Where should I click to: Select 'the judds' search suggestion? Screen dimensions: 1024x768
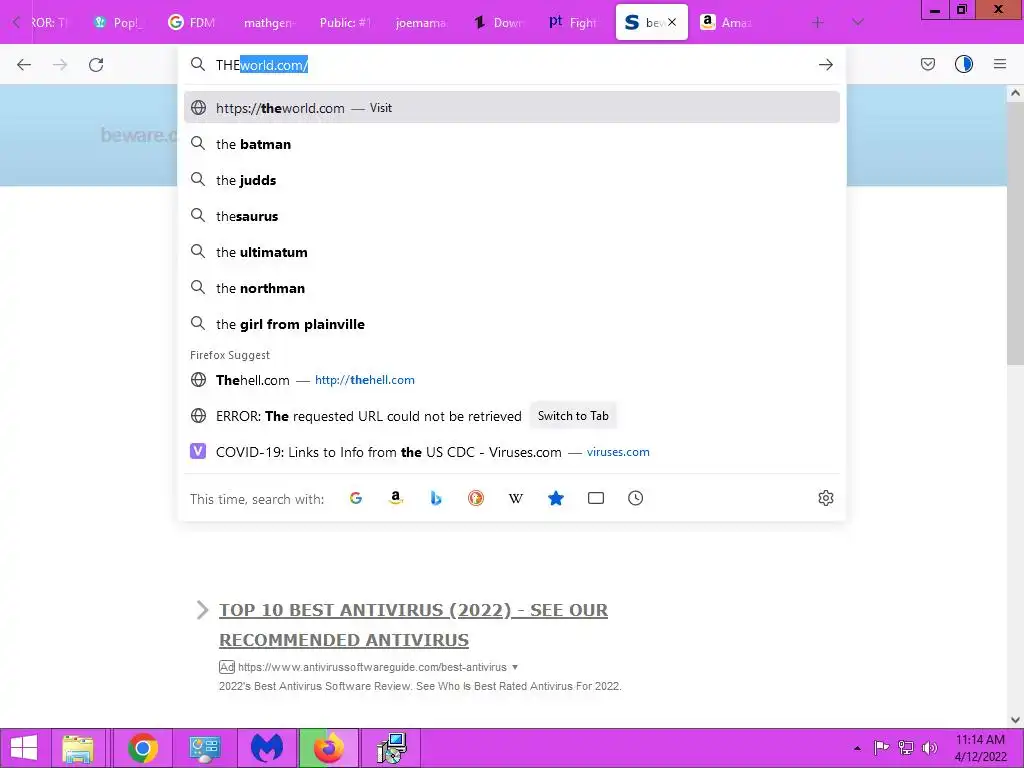point(512,180)
